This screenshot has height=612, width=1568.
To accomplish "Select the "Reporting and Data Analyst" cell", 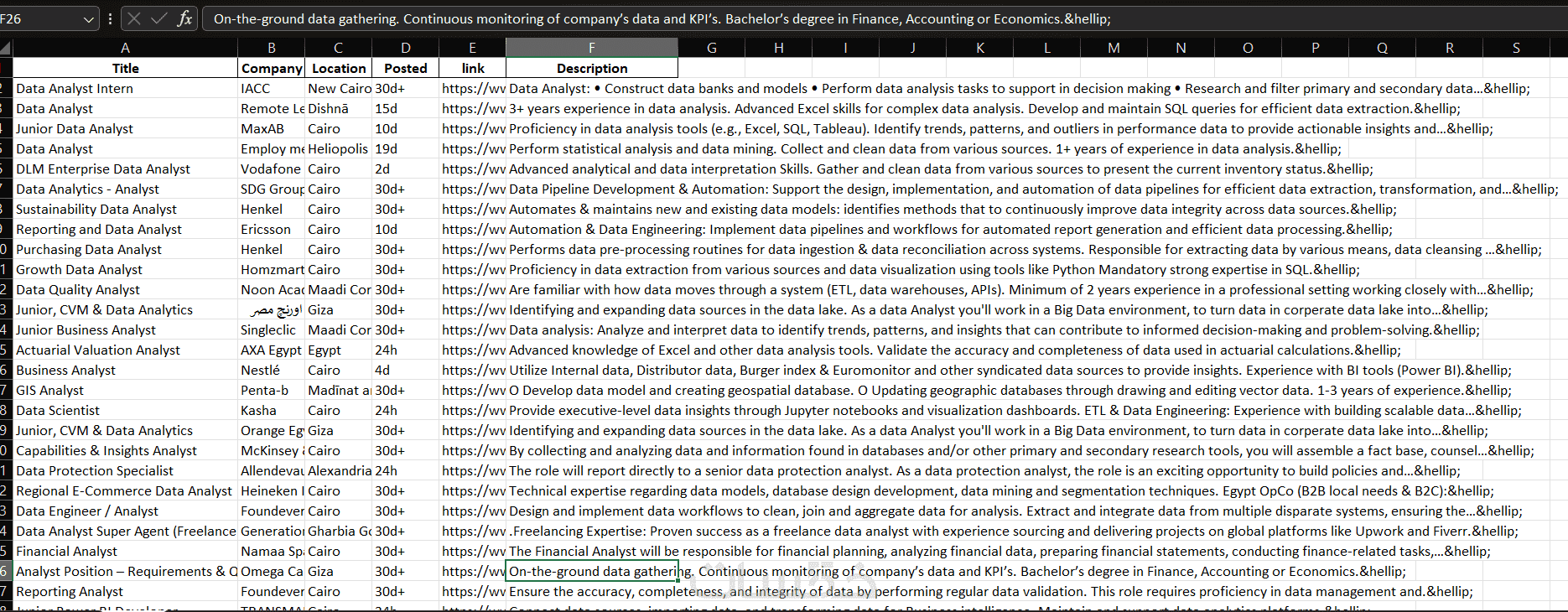I will 125,229.
